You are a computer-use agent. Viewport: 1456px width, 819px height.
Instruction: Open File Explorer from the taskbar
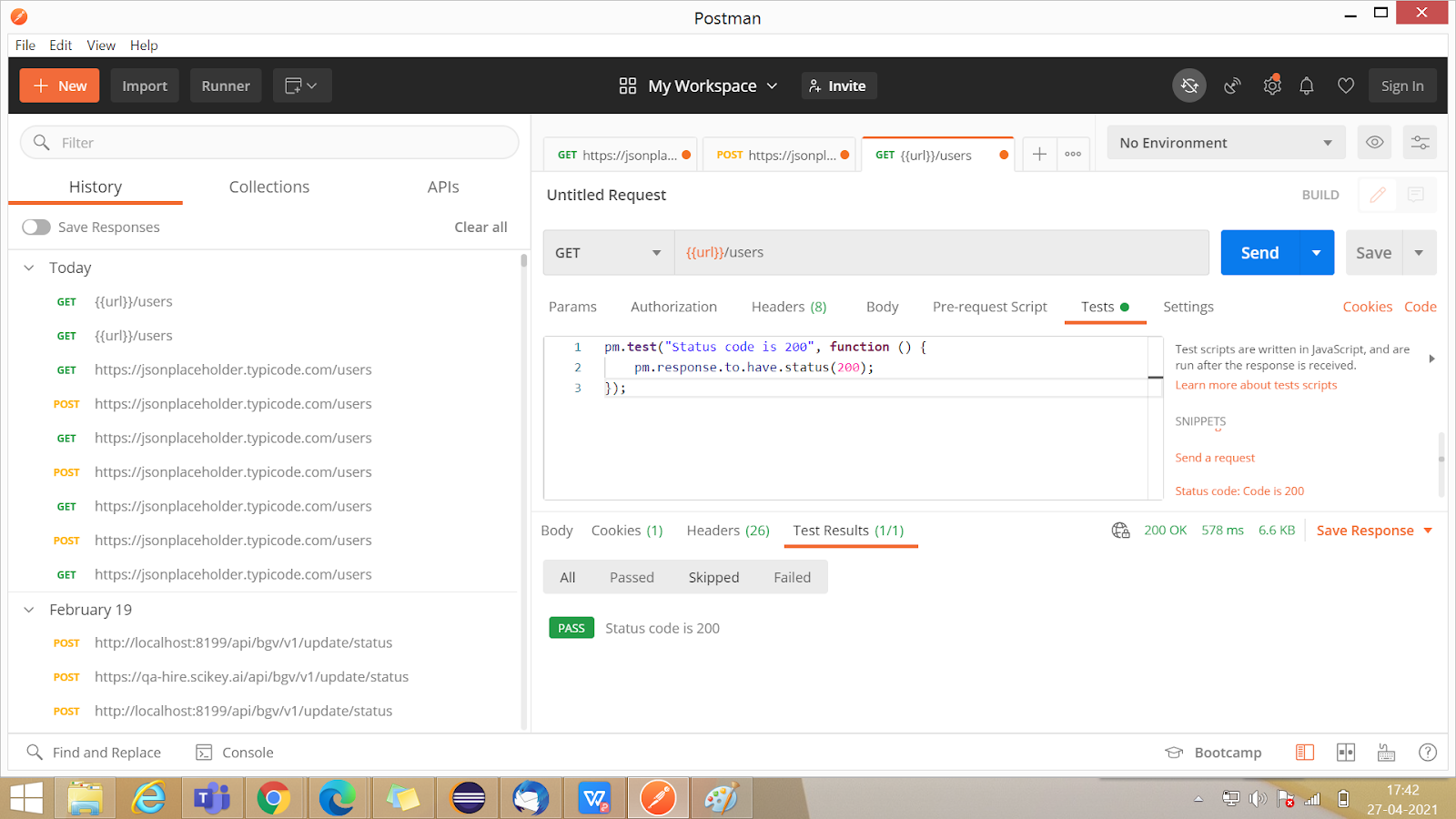point(85,798)
